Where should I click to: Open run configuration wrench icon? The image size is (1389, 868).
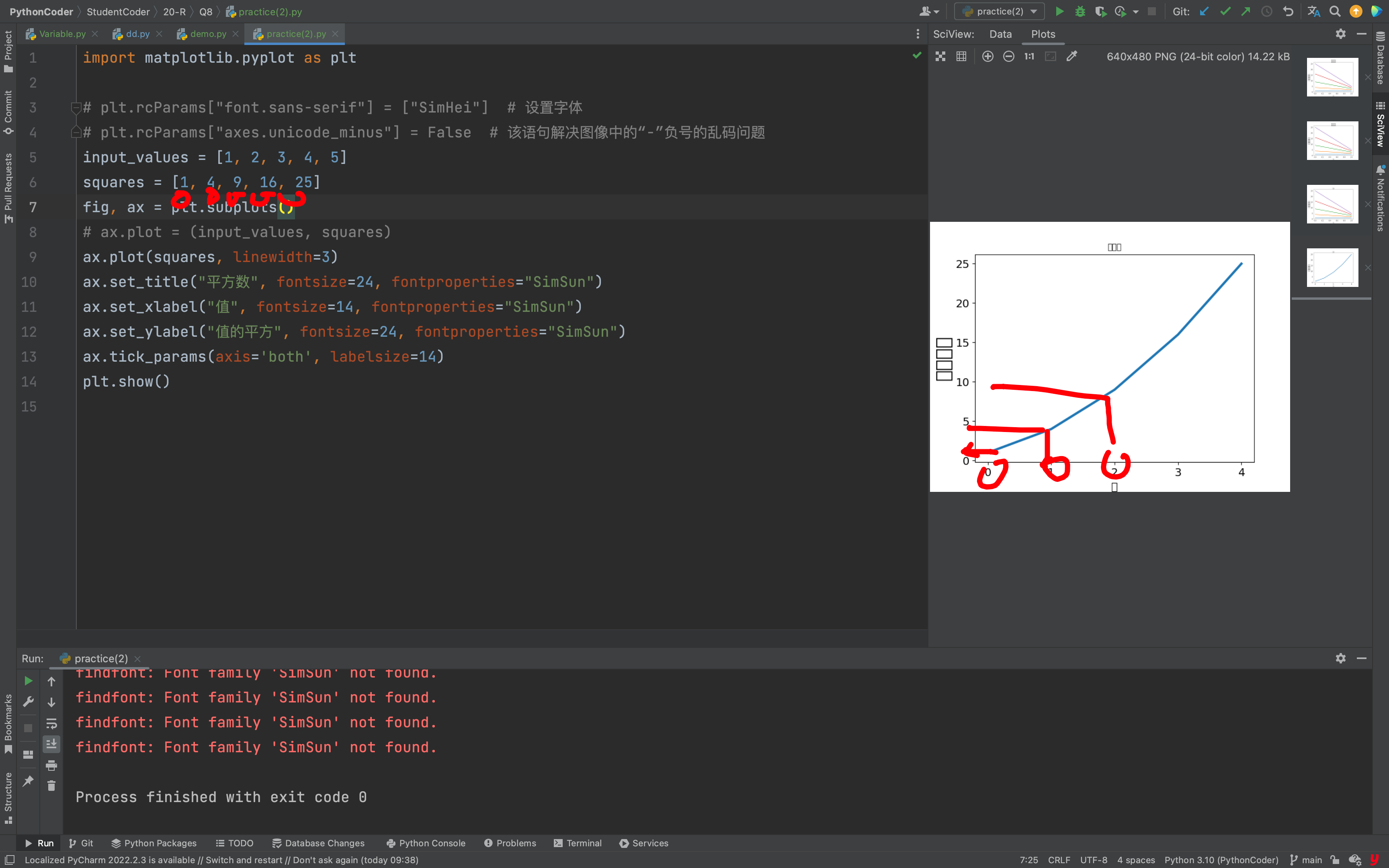[28, 702]
